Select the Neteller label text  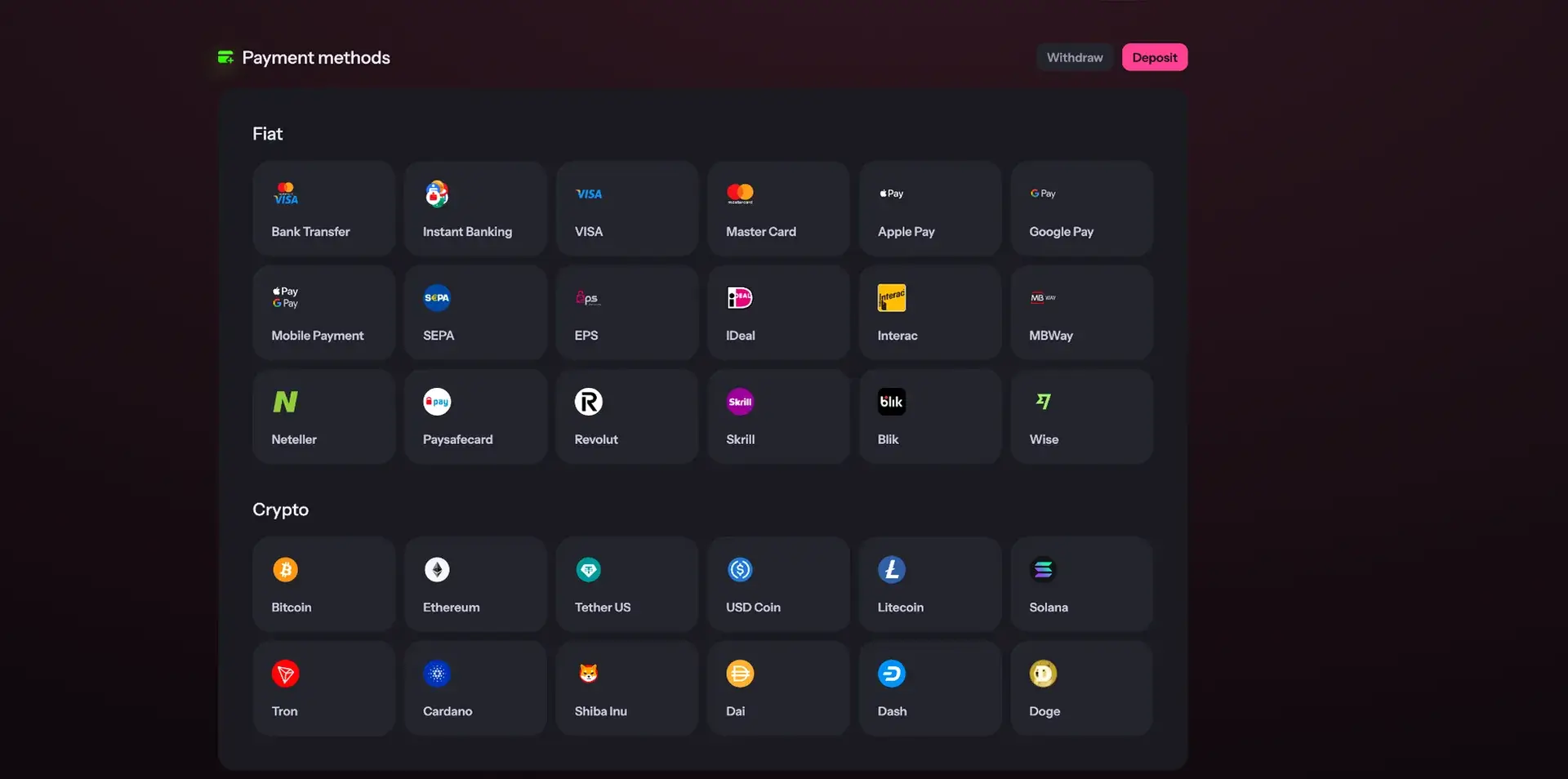[x=294, y=438]
